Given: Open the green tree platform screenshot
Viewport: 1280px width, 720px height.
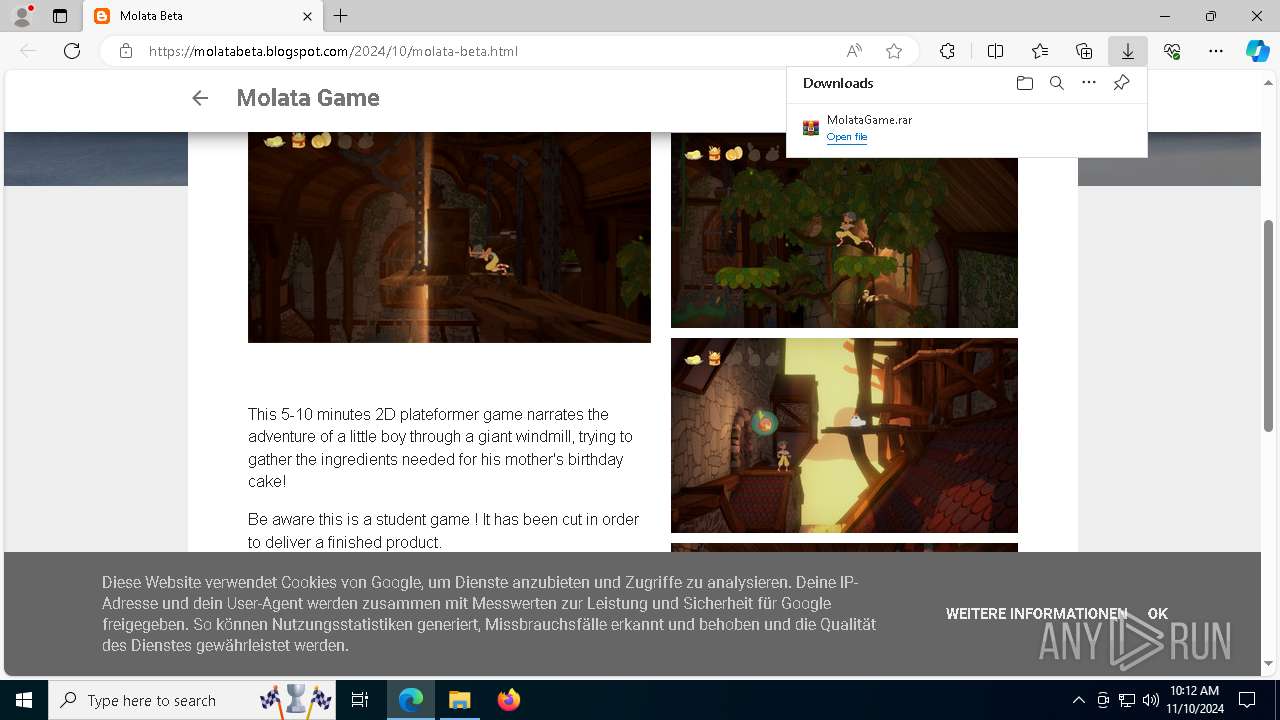Looking at the screenshot, I should 844,230.
